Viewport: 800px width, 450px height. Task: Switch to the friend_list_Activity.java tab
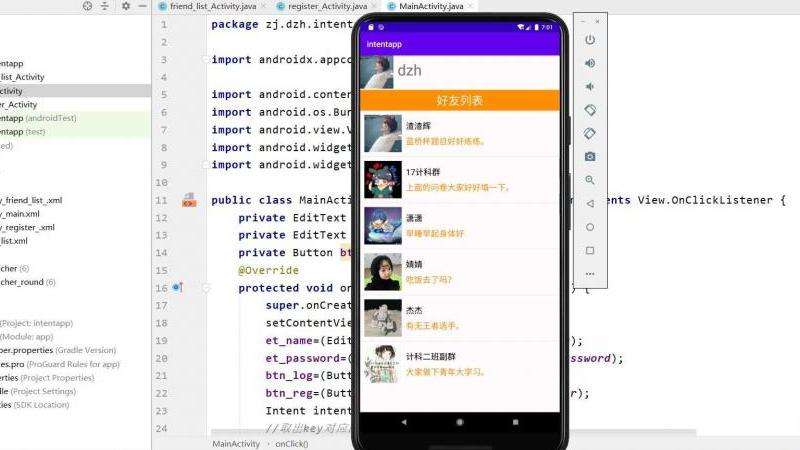[206, 6]
